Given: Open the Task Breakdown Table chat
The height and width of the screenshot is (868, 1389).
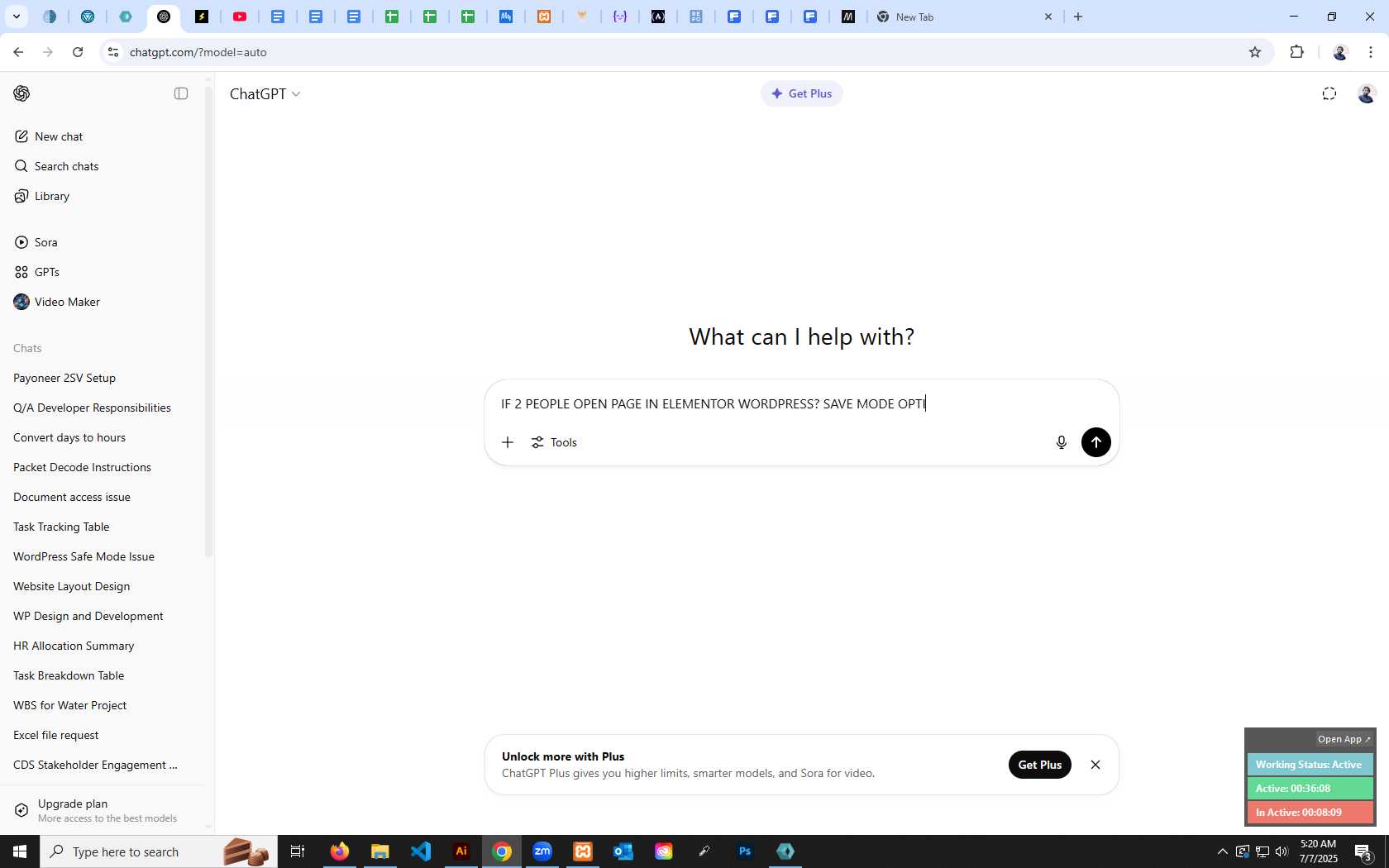Looking at the screenshot, I should point(103,675).
